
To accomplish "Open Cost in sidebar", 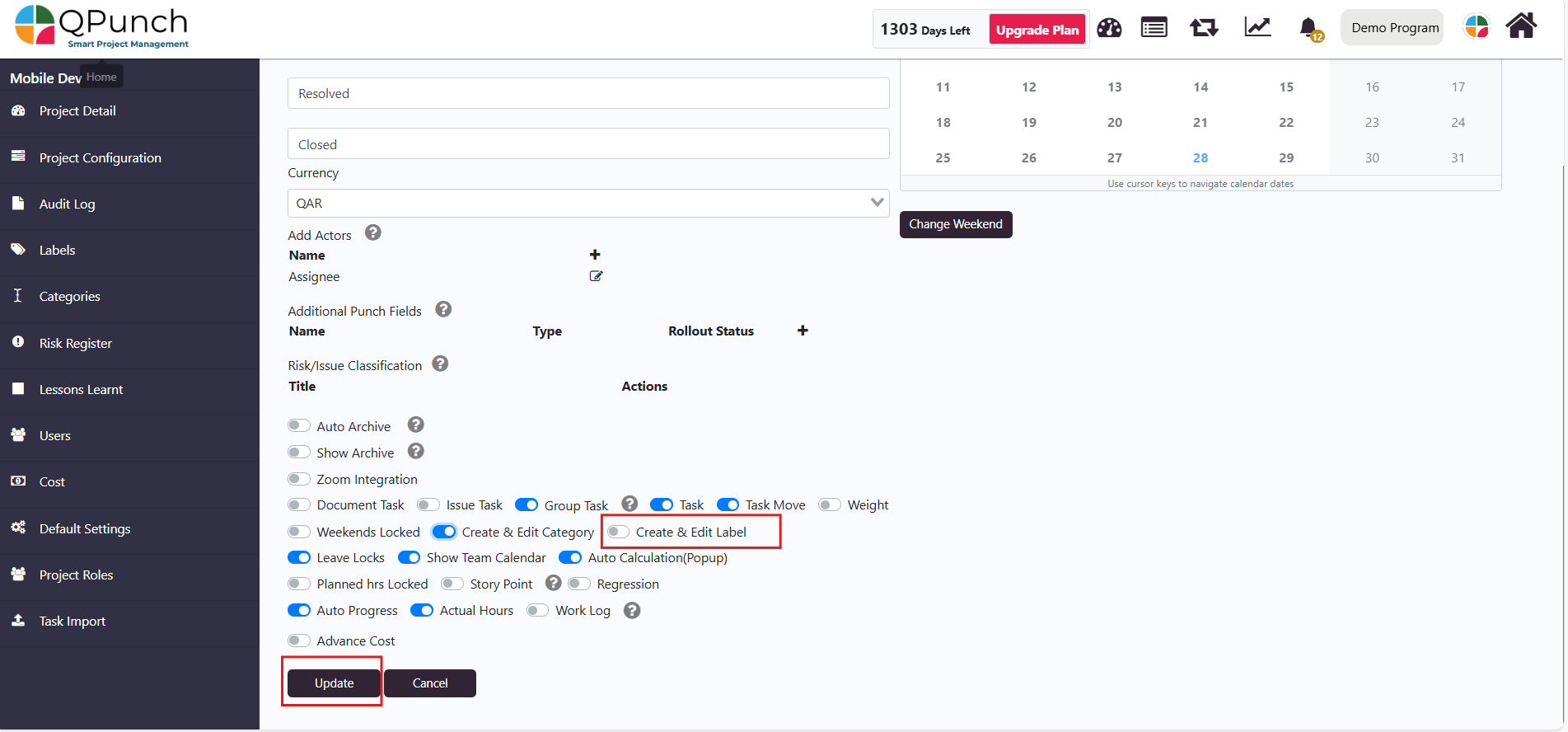I will (x=52, y=481).
